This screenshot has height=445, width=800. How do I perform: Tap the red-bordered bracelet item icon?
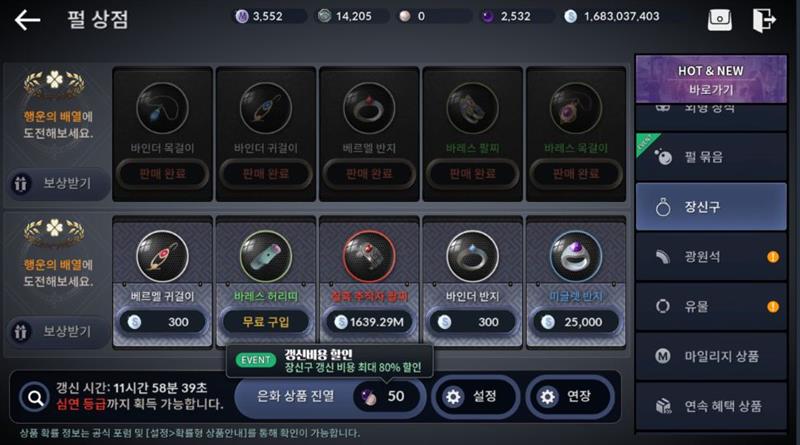click(369, 256)
